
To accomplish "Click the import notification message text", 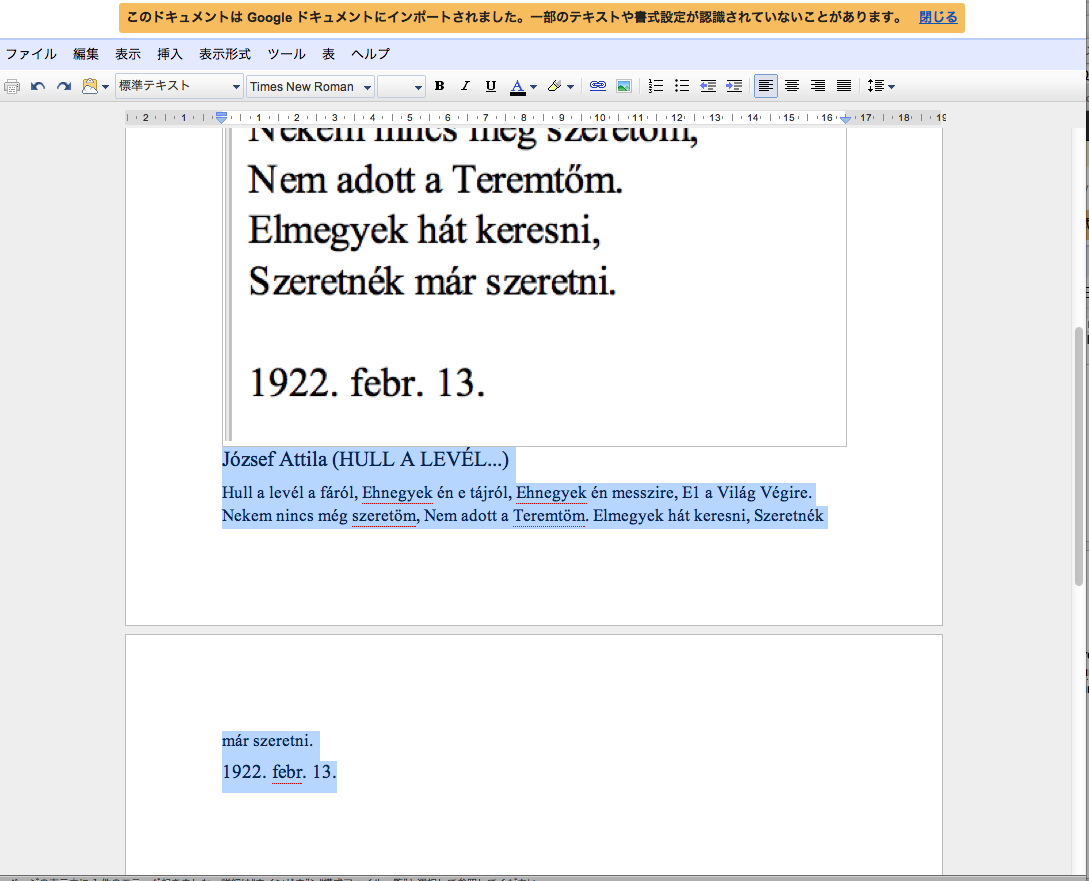I will click(515, 17).
